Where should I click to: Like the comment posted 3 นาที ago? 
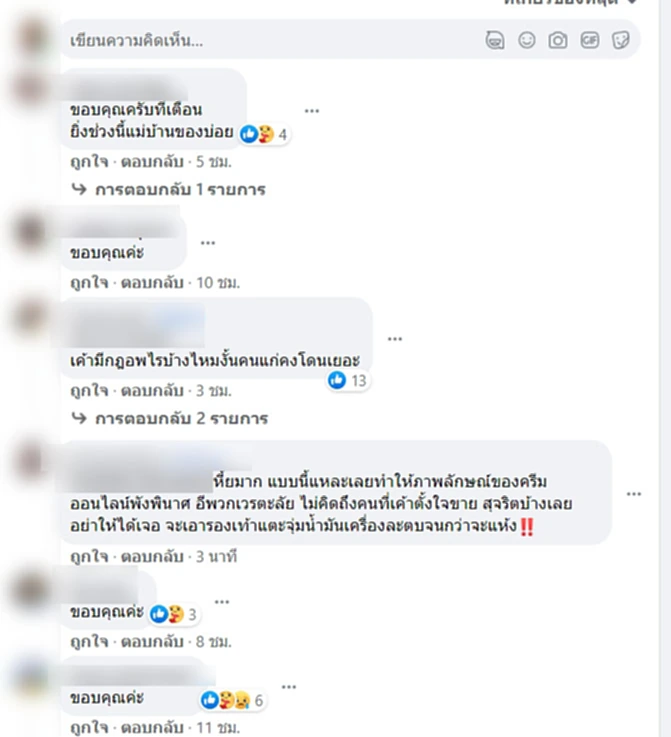pos(89,557)
